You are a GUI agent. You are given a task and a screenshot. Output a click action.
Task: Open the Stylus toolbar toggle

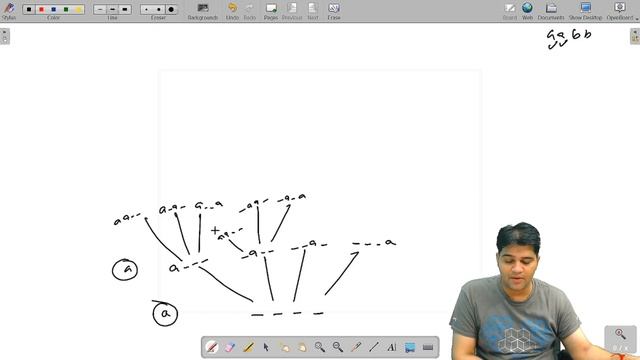coord(9,11)
